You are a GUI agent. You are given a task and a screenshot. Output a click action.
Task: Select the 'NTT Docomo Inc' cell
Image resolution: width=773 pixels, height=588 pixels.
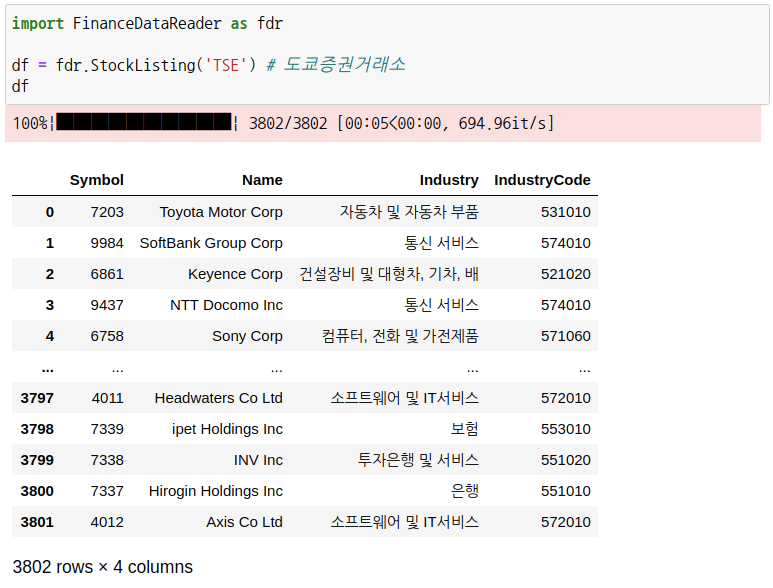coord(226,305)
